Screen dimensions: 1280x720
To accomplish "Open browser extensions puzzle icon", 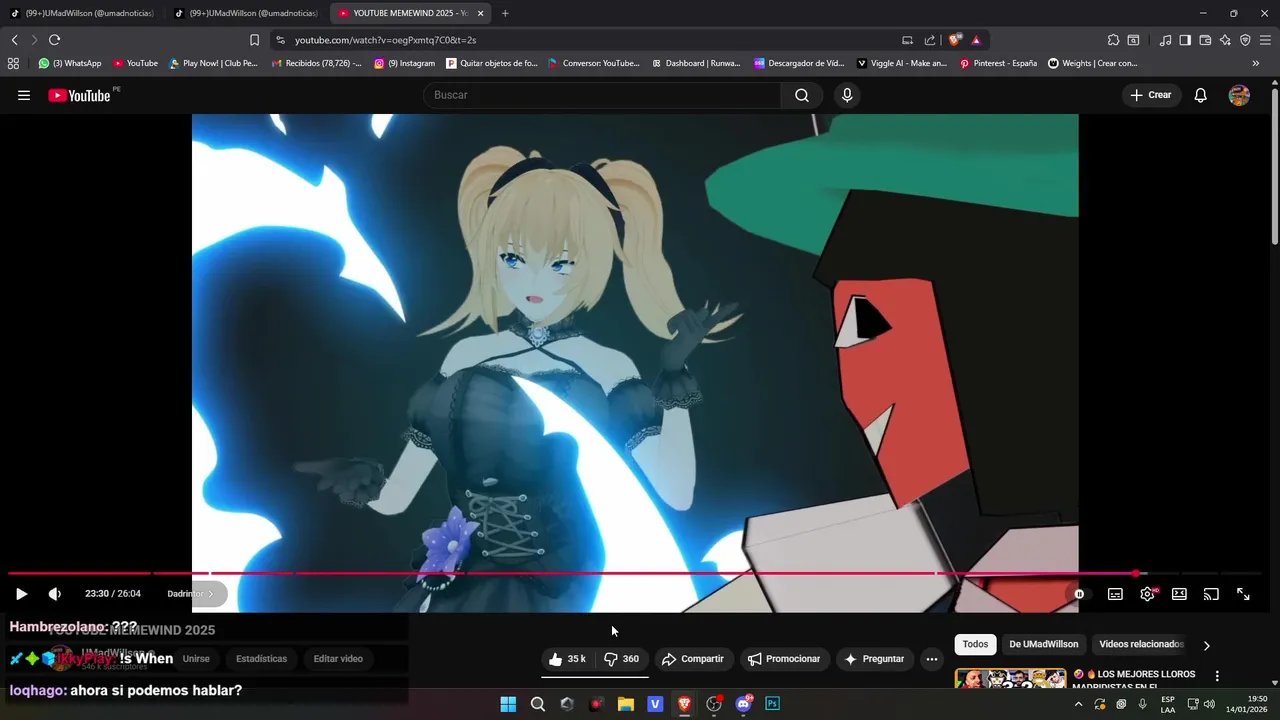I will [x=1113, y=40].
